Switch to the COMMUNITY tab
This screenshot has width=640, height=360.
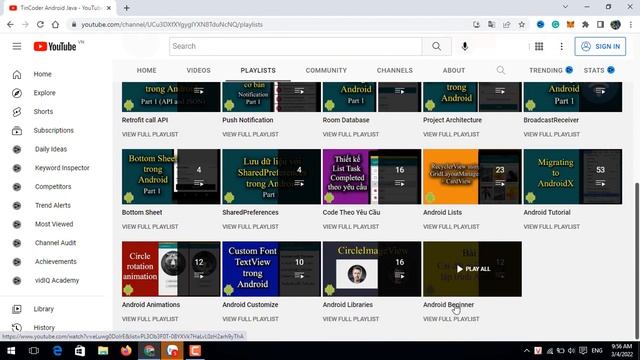tap(326, 71)
